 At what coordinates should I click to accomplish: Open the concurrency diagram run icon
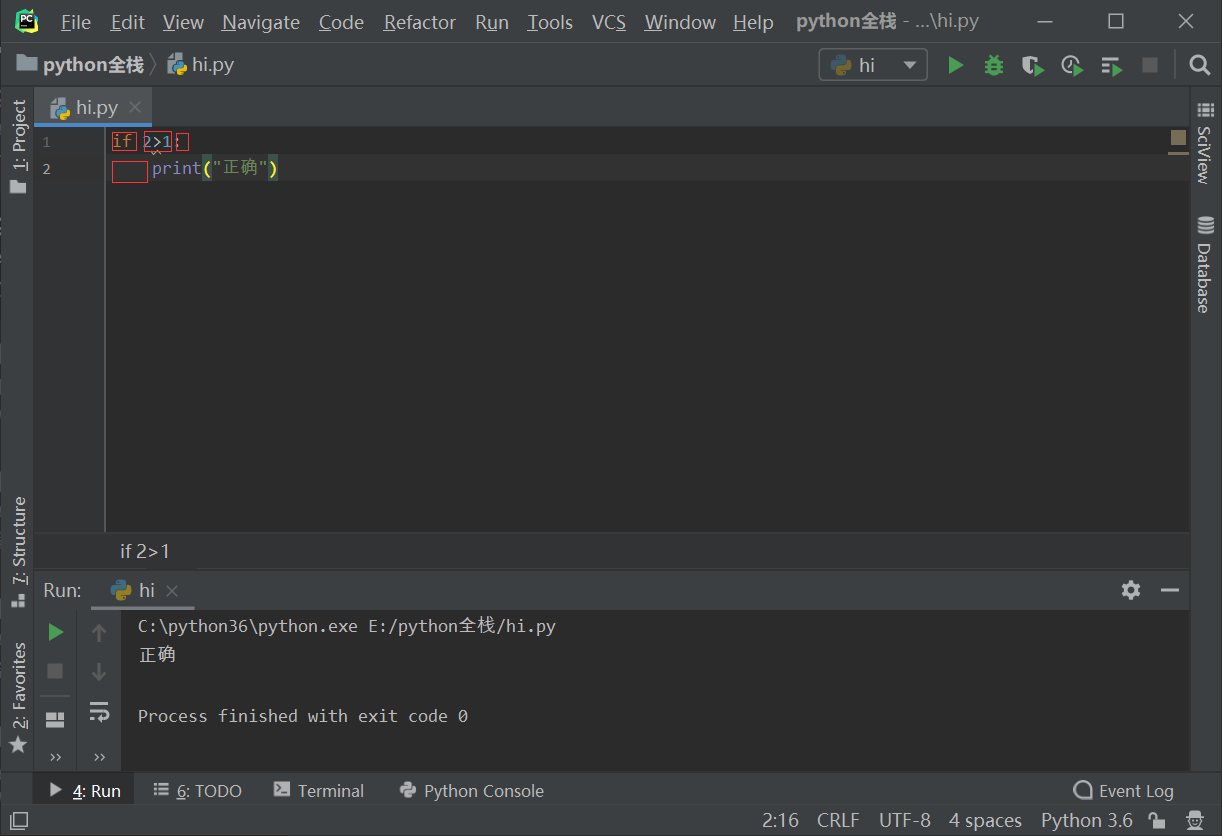point(1111,65)
